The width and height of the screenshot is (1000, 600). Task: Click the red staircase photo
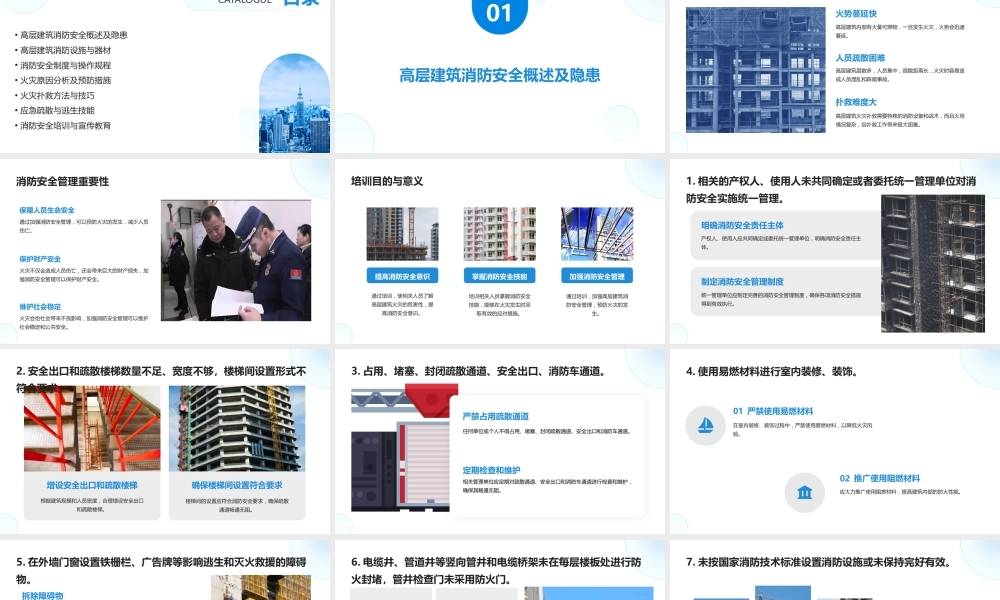pos(92,428)
